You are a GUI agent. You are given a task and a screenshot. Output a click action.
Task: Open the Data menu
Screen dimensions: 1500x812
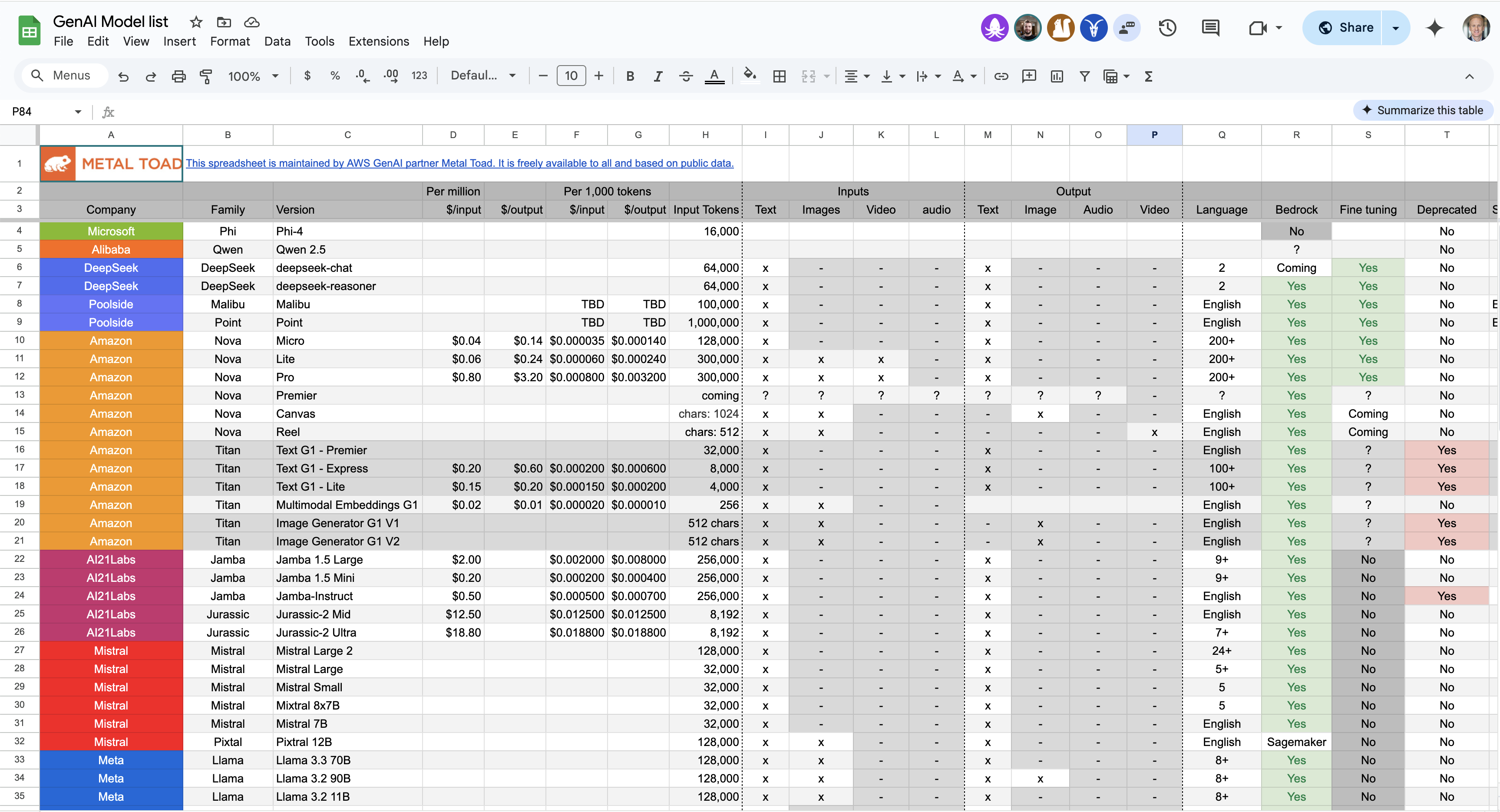click(x=278, y=41)
